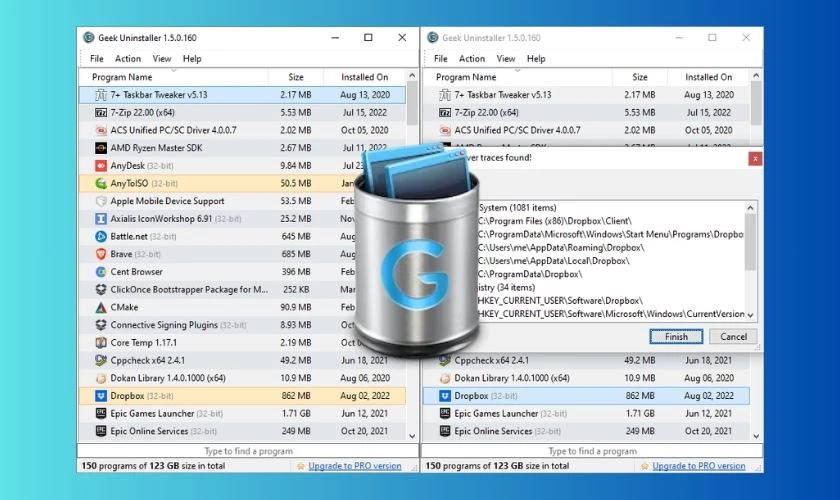Click '645 MB' size cell
Image resolution: width=840 pixels, height=500 pixels.
point(296,236)
